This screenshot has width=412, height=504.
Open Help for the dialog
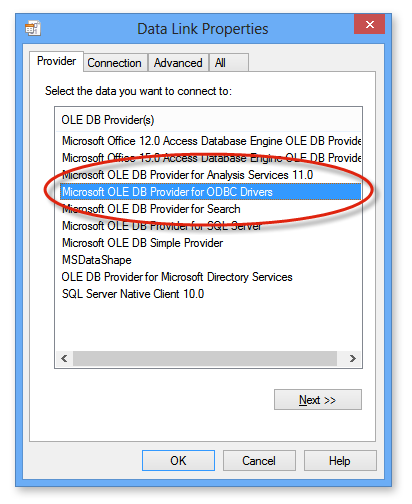tap(340, 461)
